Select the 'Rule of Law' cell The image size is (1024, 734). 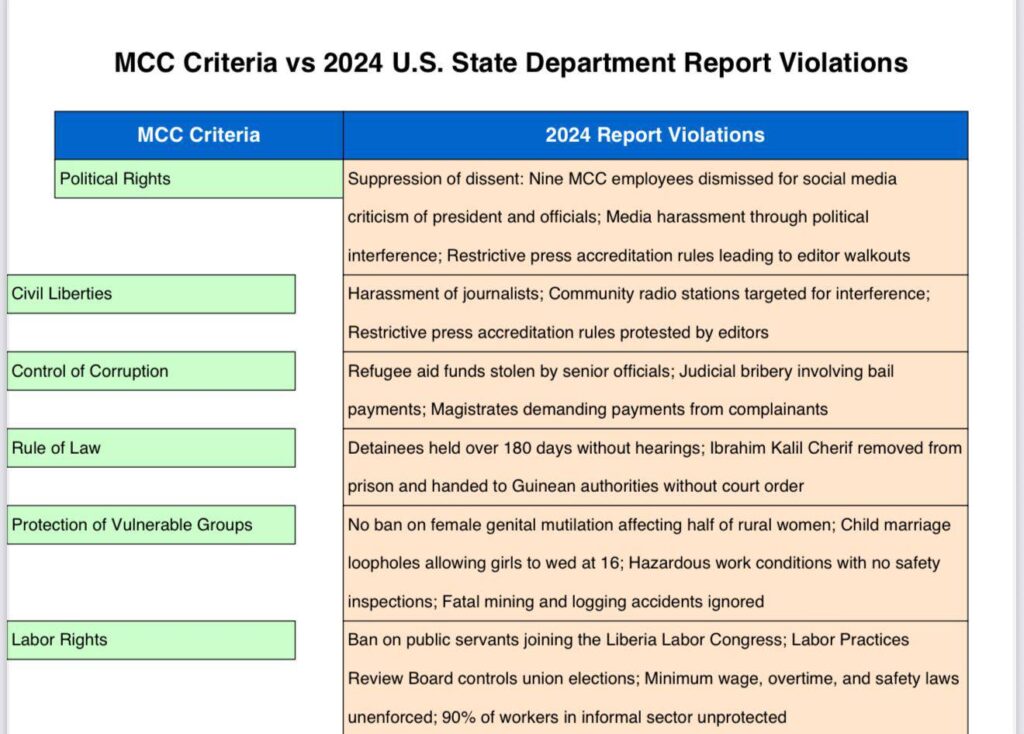point(150,448)
